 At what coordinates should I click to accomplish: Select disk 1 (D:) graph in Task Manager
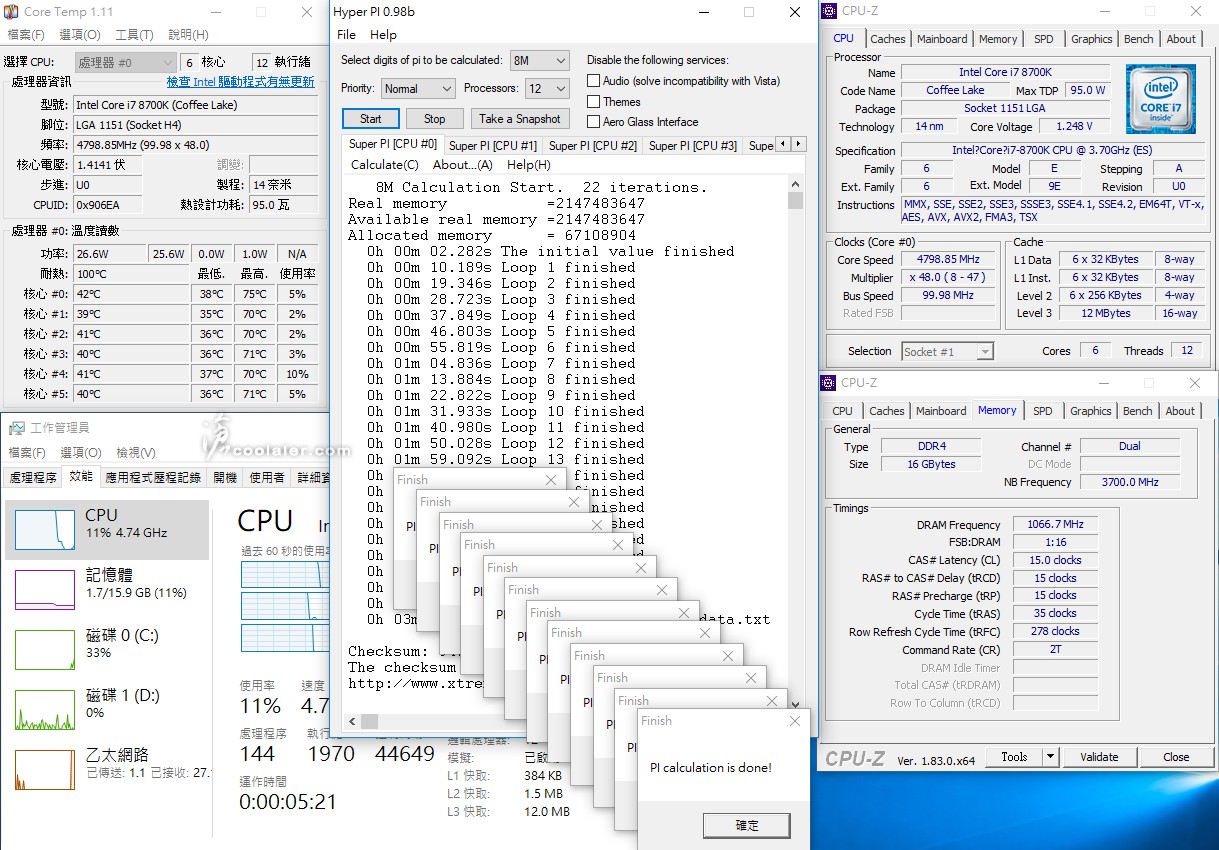coord(45,709)
